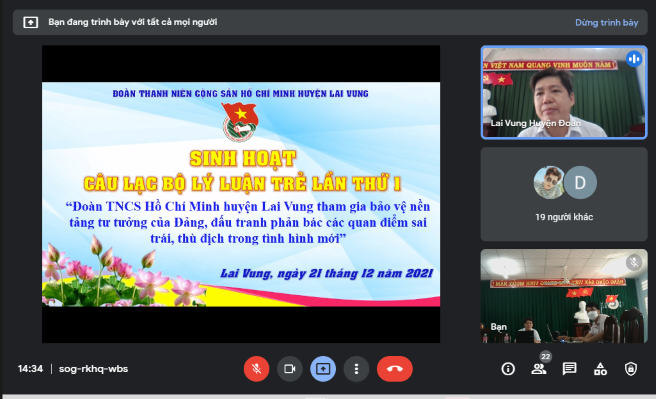This screenshot has height=399, width=656.
Task: Open the "19 người khác" participants tile
Action: coord(564,194)
